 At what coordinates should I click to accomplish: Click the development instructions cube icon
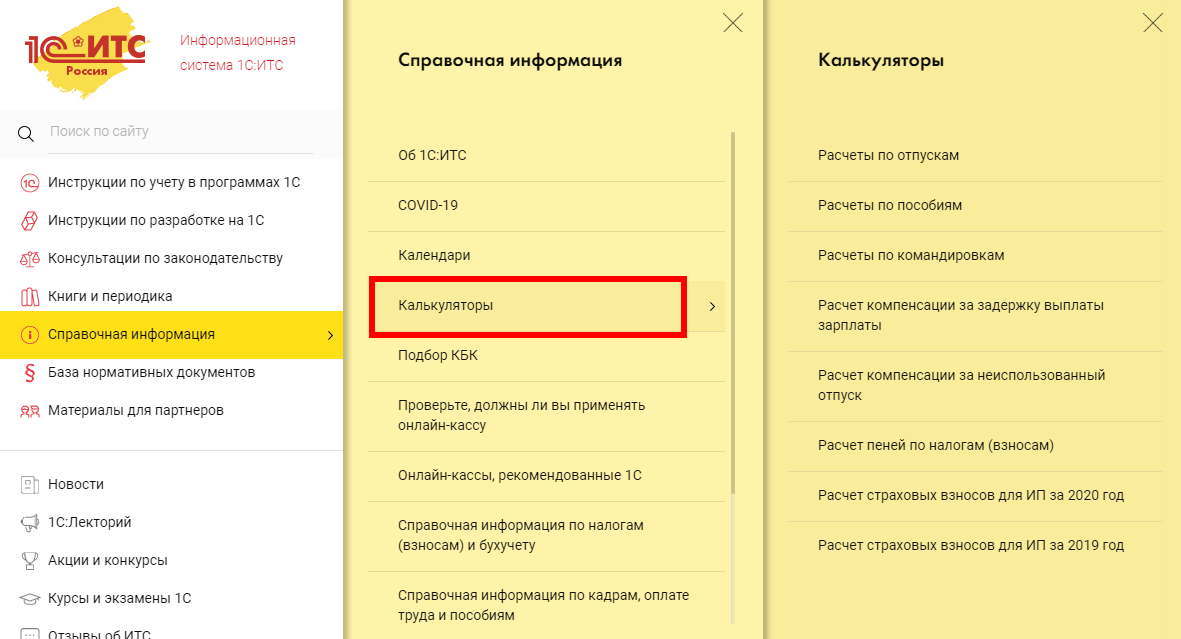tap(29, 221)
